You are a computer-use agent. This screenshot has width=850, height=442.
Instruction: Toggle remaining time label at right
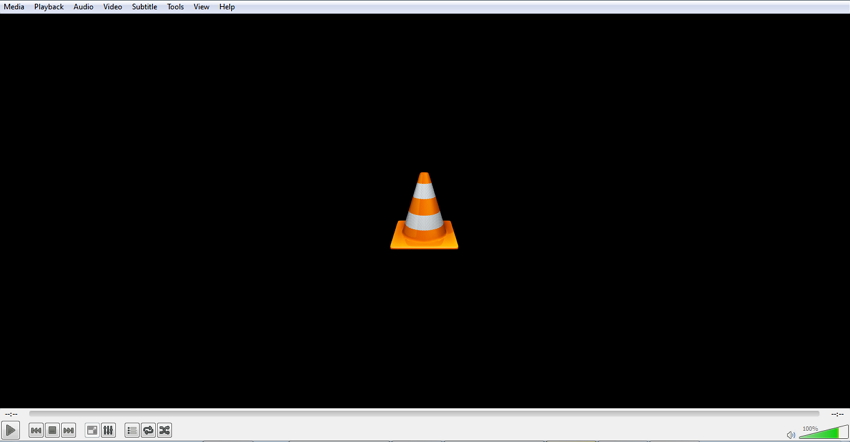[x=838, y=414]
